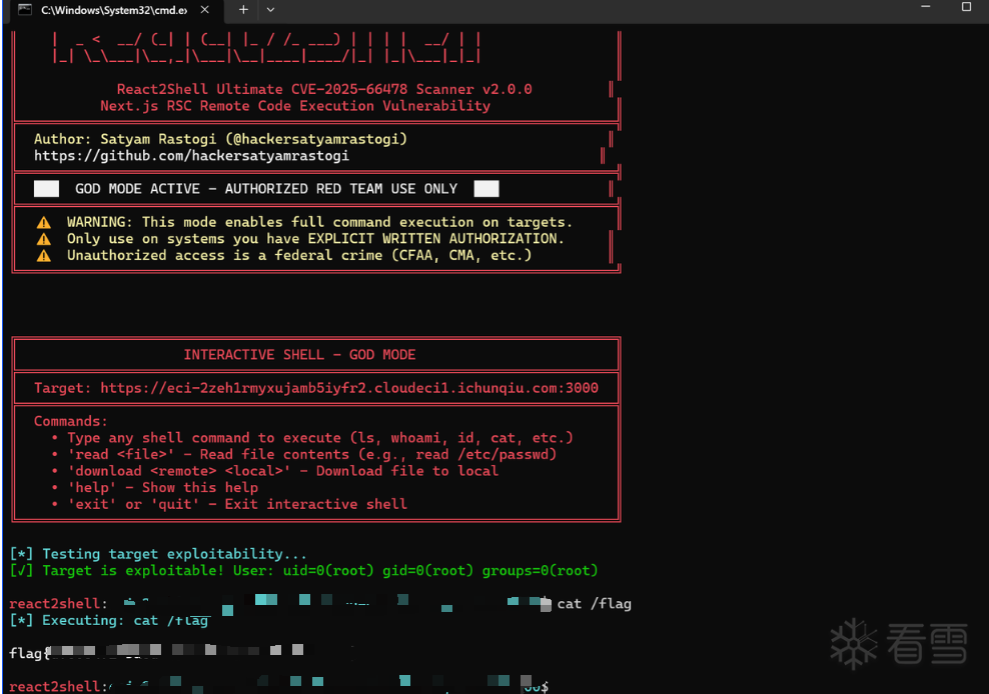Click 'Testing target exploitability...' line

tap(158, 554)
